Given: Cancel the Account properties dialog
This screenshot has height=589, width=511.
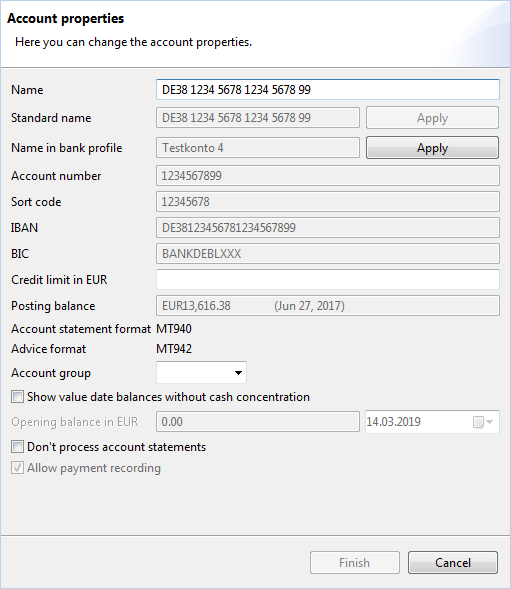Looking at the screenshot, I should (x=453, y=562).
